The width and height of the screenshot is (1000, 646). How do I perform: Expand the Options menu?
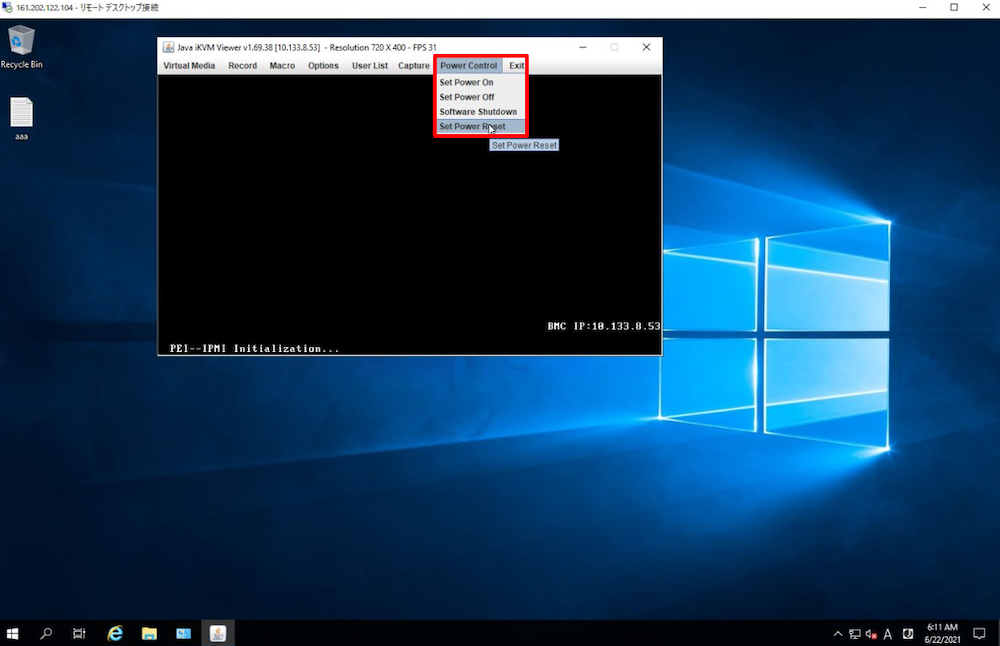tap(323, 66)
